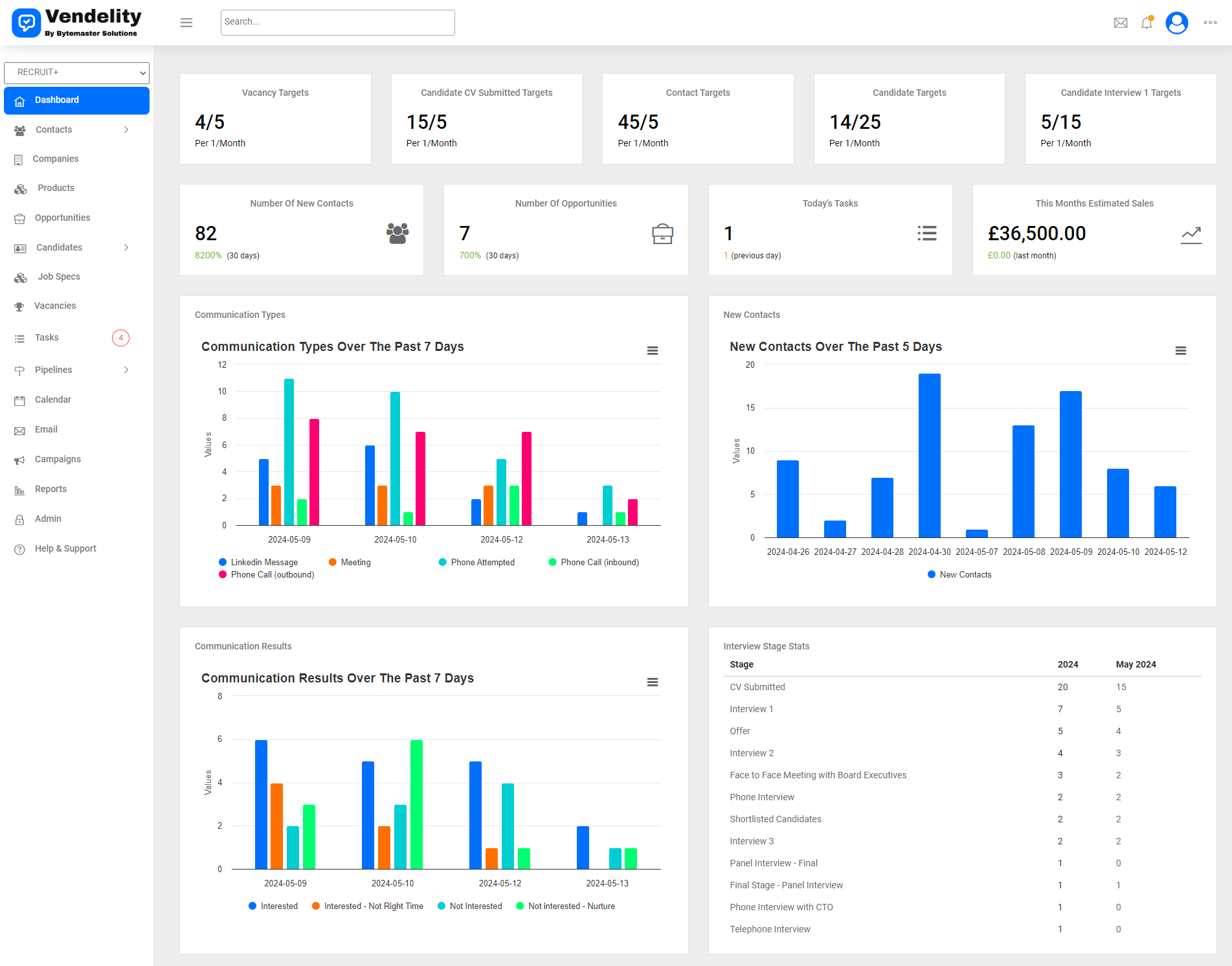Open Communication Results chart export menu
Image resolution: width=1232 pixels, height=966 pixels.
click(653, 682)
